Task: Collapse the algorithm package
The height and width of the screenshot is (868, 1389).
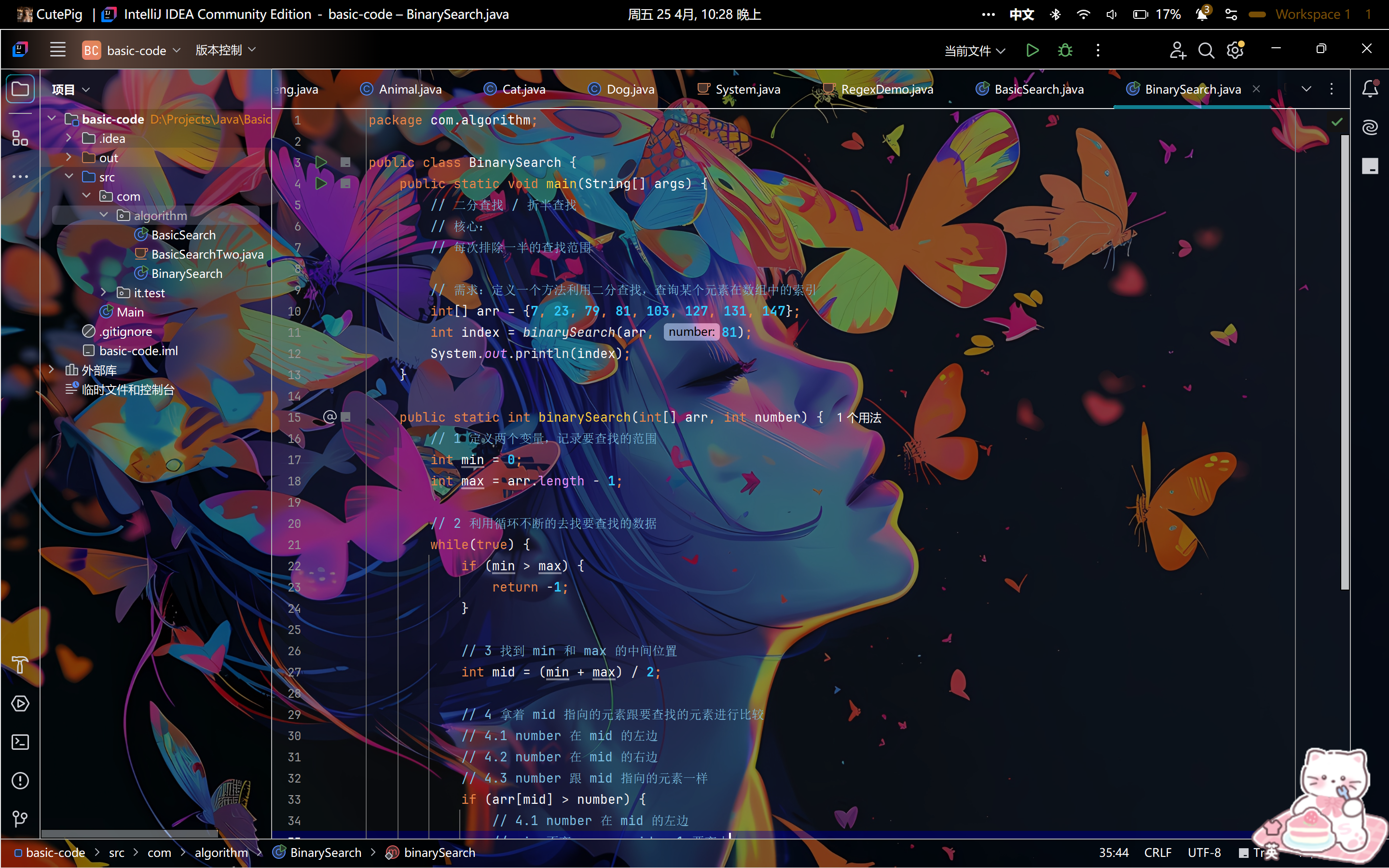Action: click(x=104, y=215)
